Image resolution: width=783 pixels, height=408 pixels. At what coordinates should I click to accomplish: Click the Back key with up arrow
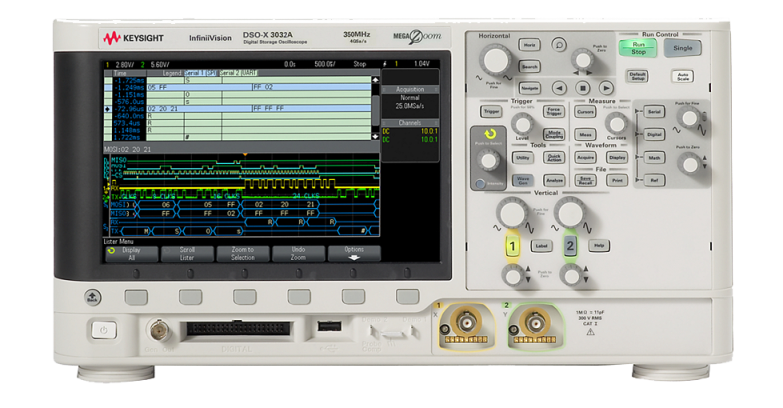92,297
